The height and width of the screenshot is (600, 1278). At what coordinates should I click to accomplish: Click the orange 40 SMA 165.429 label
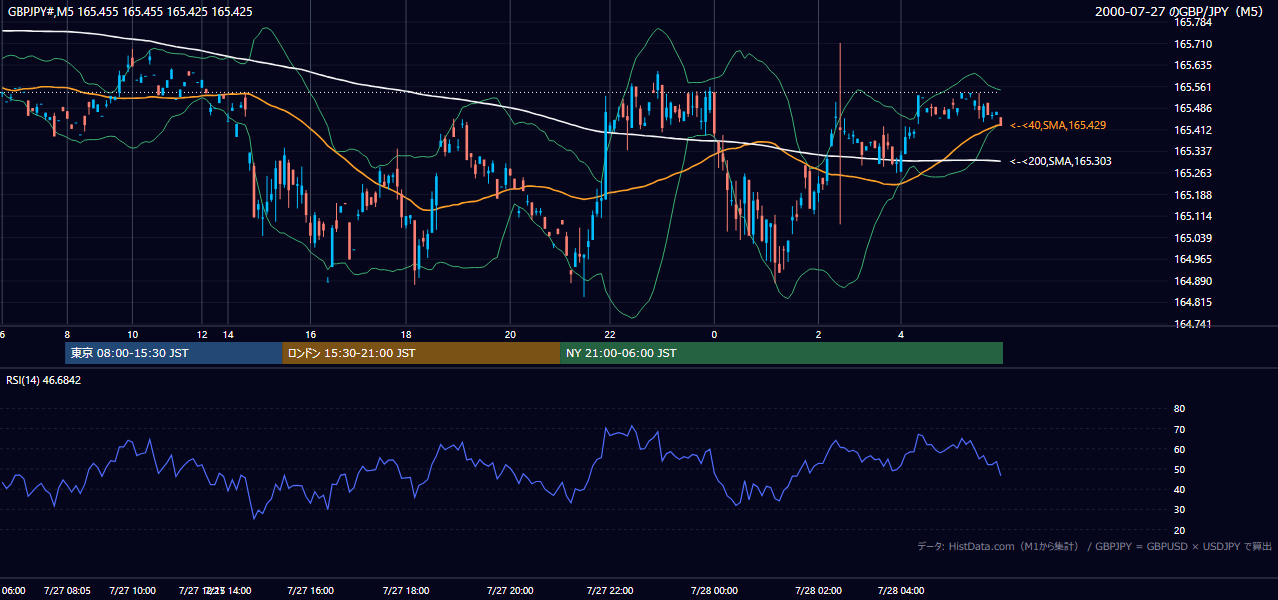1058,125
